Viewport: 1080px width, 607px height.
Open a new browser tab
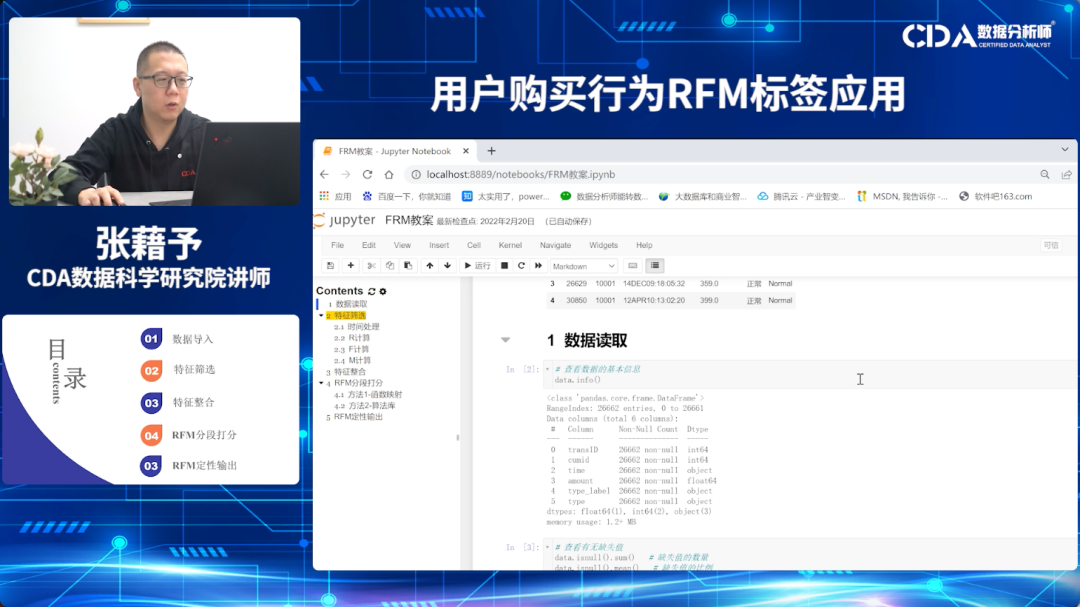pos(491,151)
